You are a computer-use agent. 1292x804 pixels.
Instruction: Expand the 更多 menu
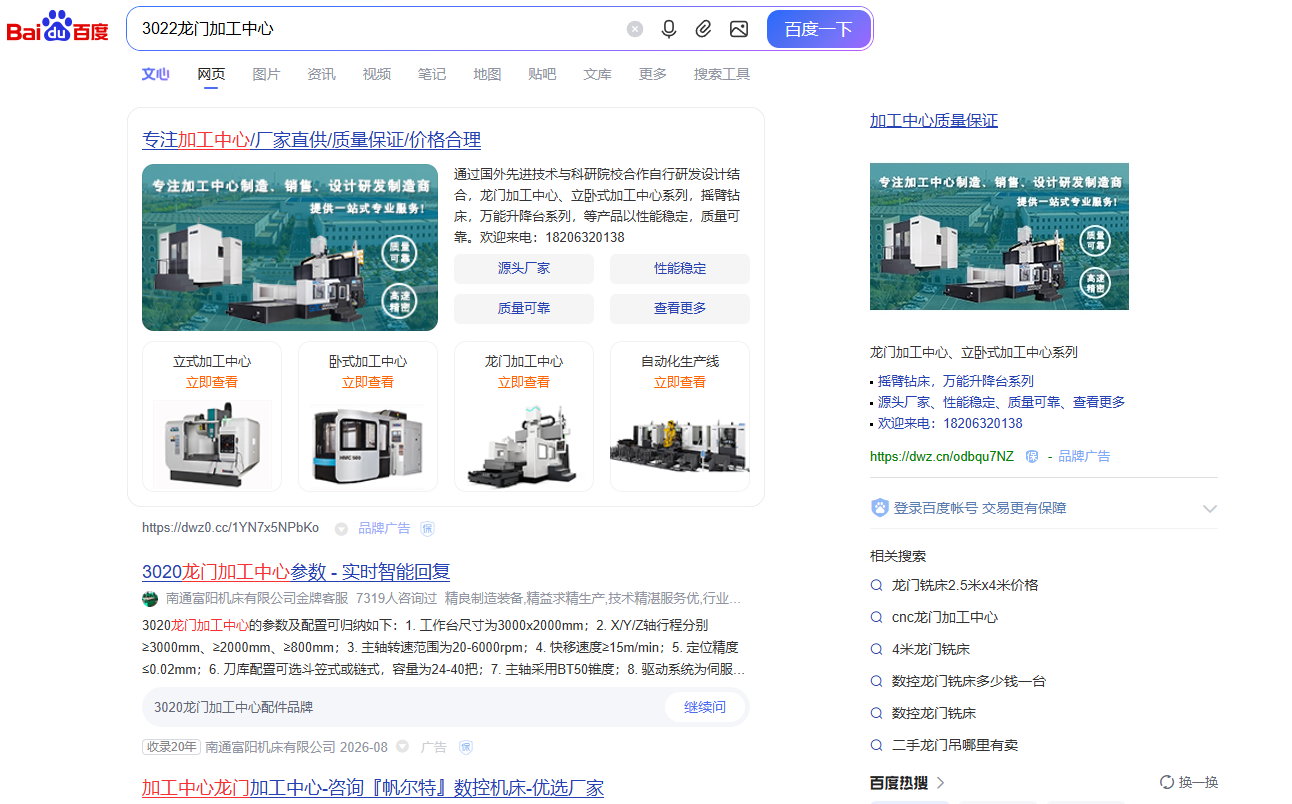pyautogui.click(x=653, y=74)
